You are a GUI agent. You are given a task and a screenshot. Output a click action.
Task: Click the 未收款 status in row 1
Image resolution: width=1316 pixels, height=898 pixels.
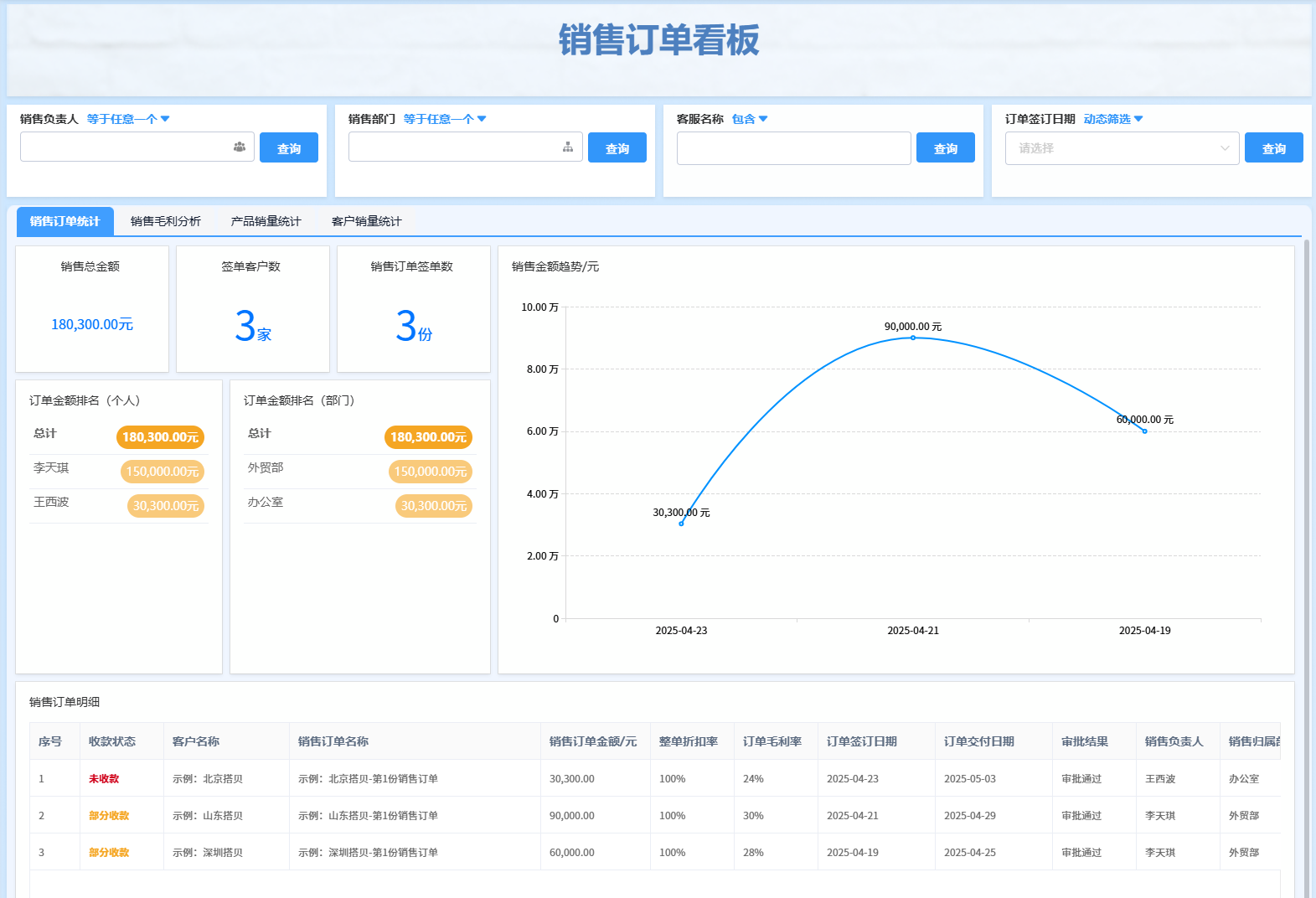click(x=104, y=779)
